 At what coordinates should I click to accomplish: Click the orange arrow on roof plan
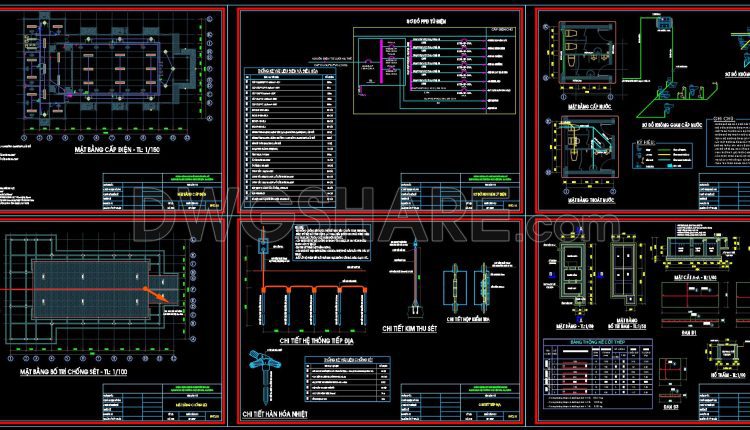(157, 294)
